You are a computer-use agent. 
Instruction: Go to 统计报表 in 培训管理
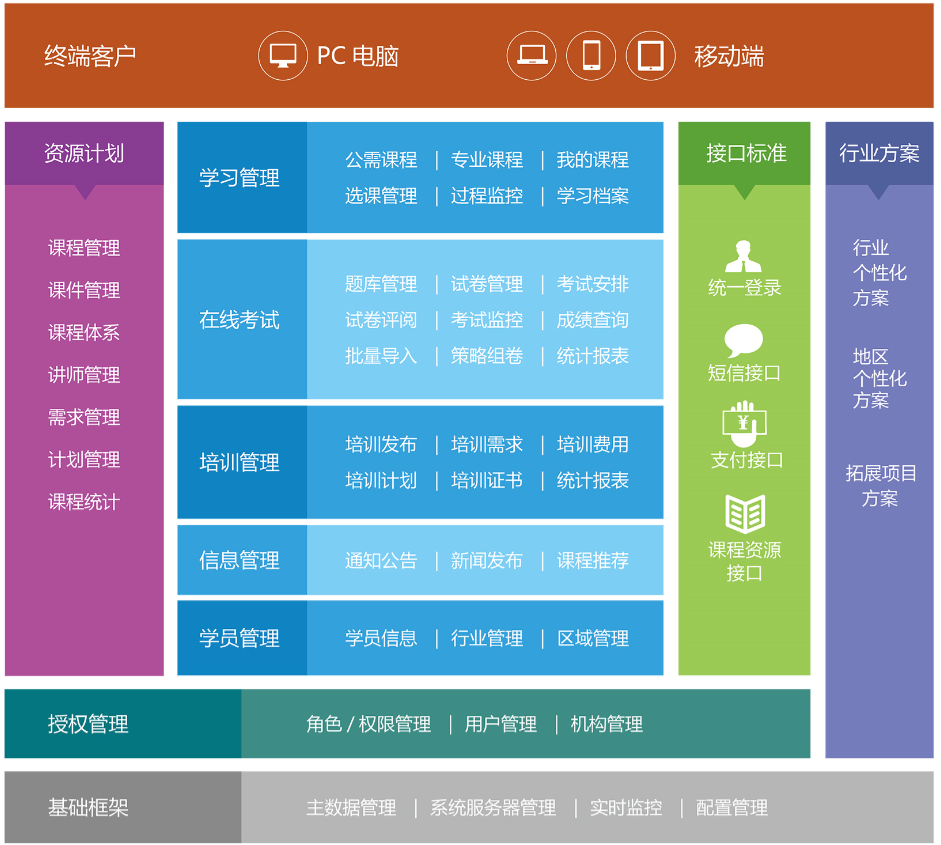592,480
